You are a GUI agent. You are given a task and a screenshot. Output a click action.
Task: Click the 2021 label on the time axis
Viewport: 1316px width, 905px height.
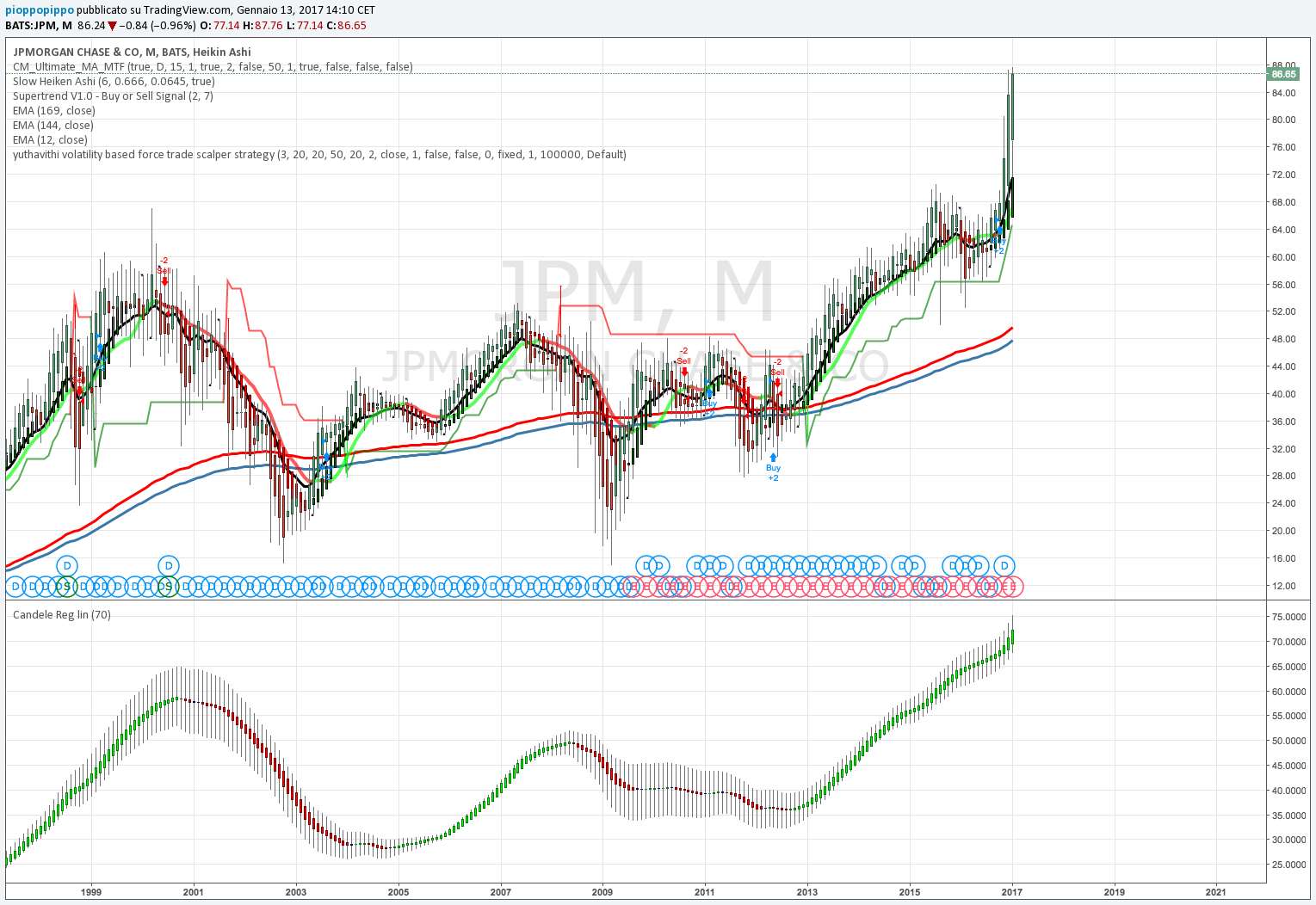1216,891
